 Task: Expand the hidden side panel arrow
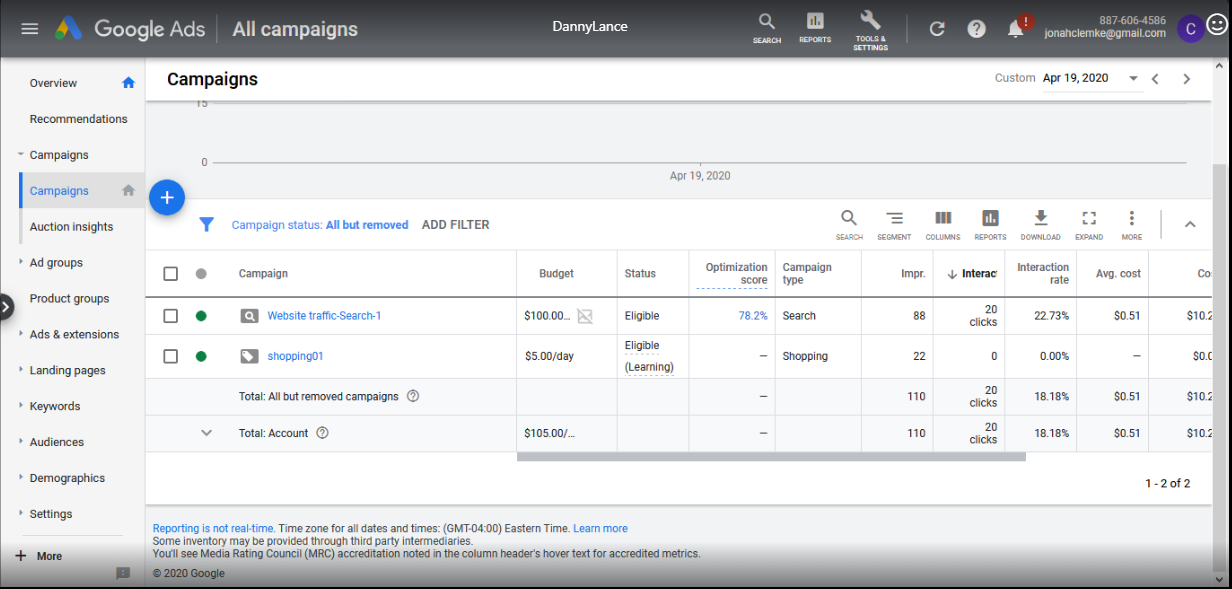[6, 307]
